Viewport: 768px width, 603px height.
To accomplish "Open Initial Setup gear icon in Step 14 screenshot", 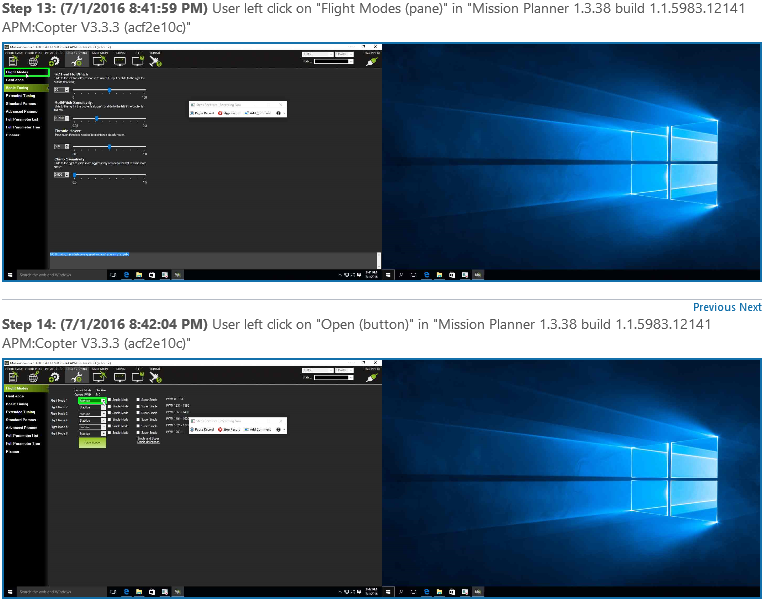I will pos(54,377).
